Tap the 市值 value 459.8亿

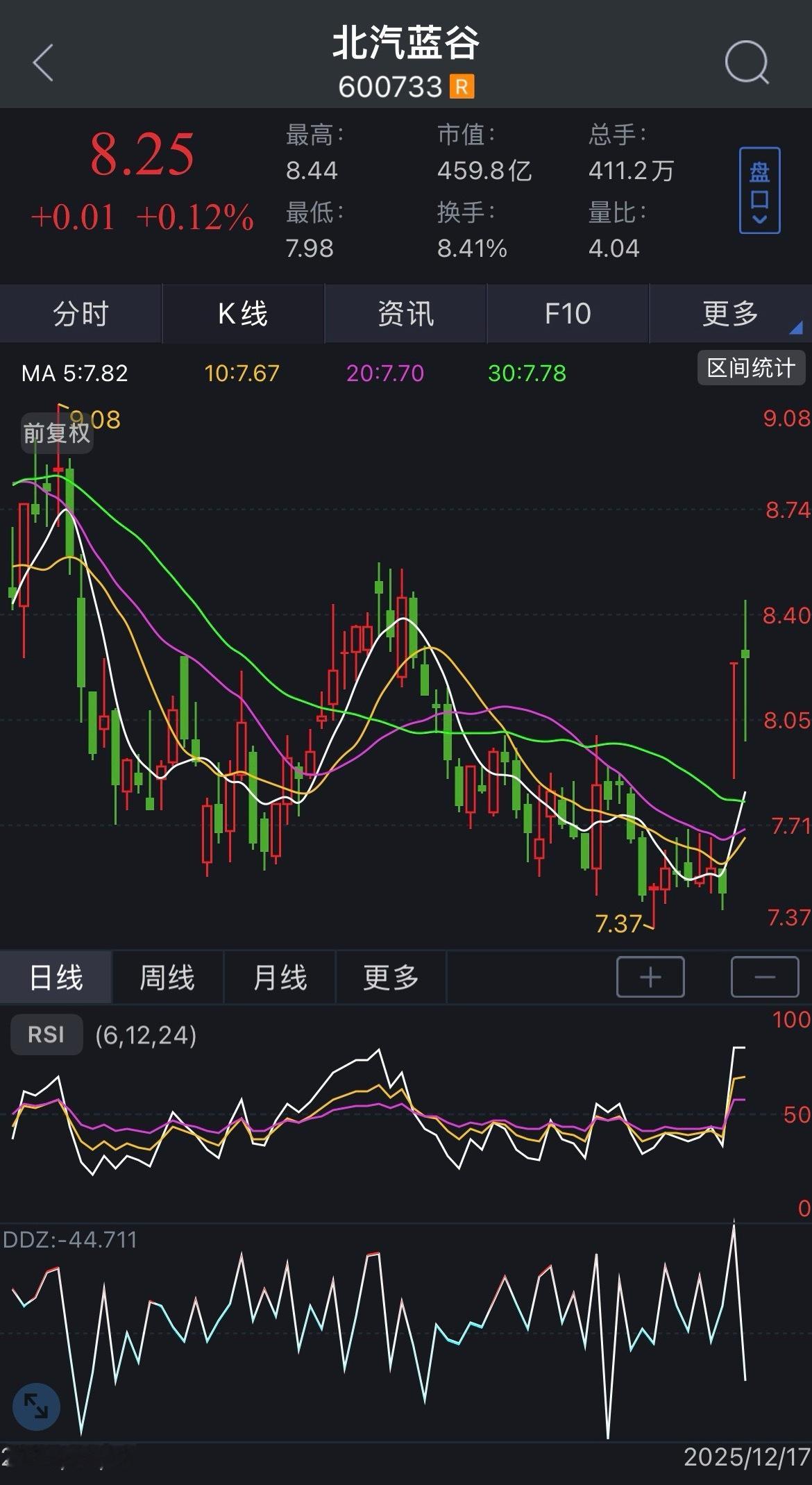click(x=484, y=171)
